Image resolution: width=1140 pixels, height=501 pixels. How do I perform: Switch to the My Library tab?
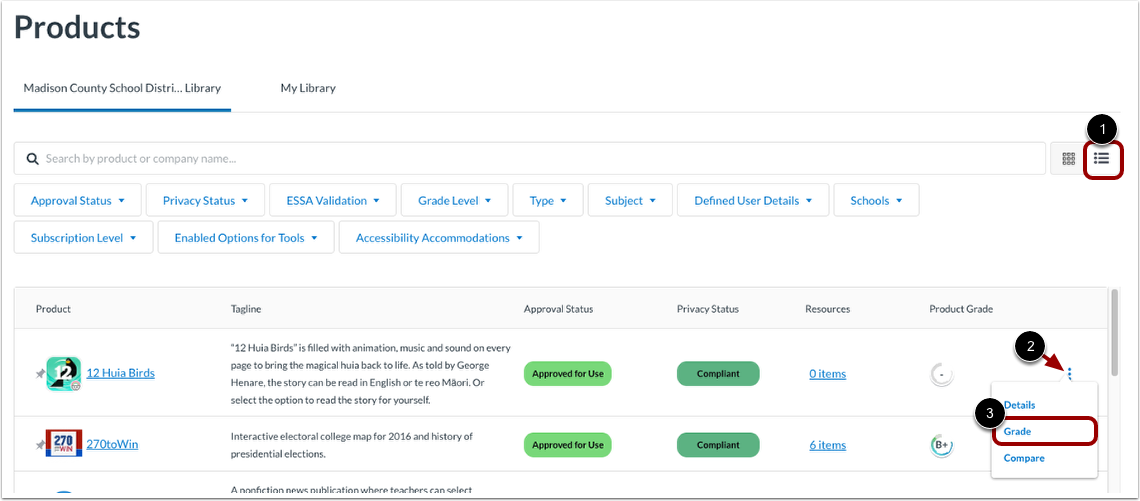(x=308, y=88)
